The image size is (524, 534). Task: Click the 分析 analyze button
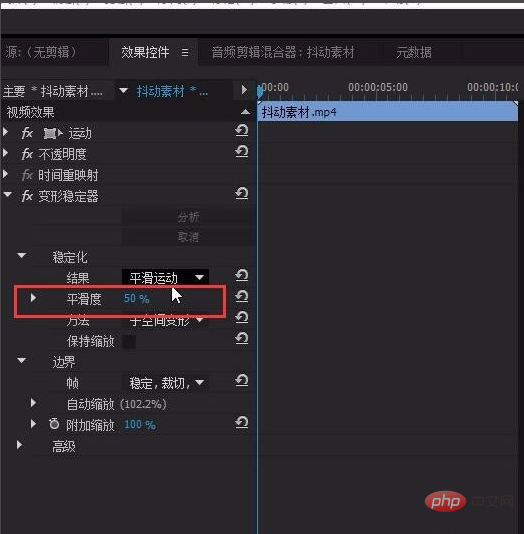[188, 217]
